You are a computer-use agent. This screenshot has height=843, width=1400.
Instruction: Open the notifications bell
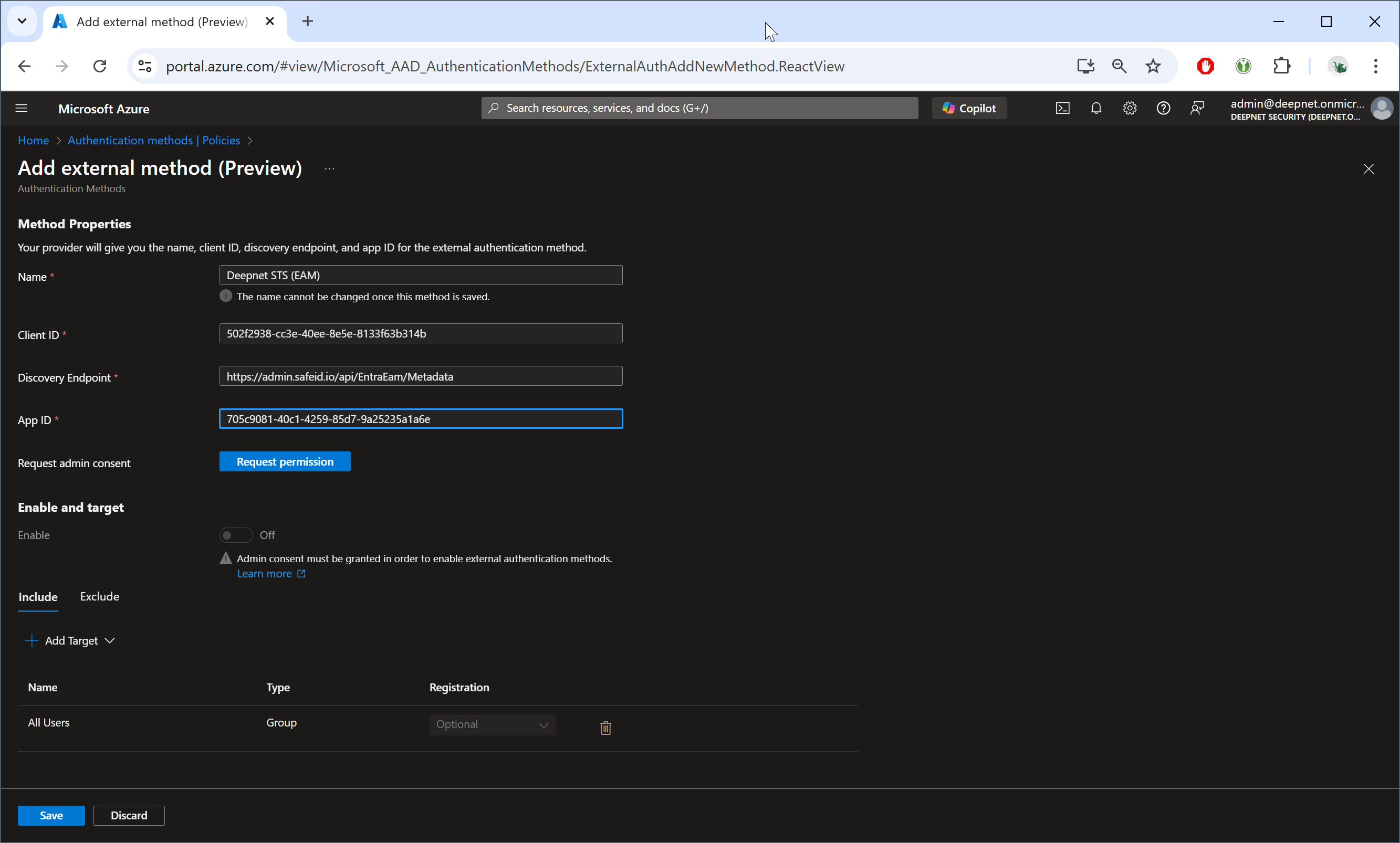pos(1095,108)
